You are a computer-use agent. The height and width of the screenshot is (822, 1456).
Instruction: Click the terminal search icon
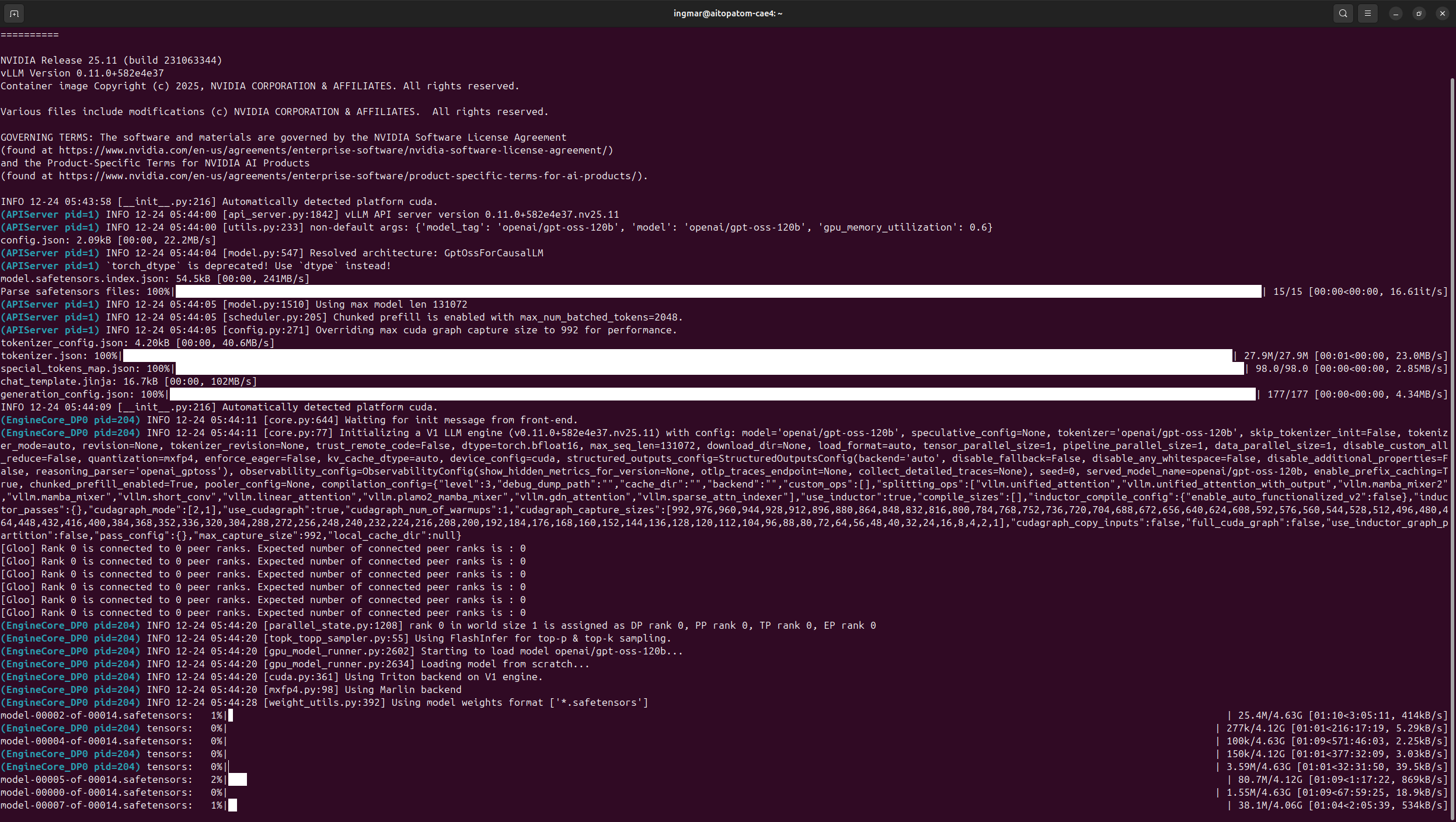coord(1343,13)
